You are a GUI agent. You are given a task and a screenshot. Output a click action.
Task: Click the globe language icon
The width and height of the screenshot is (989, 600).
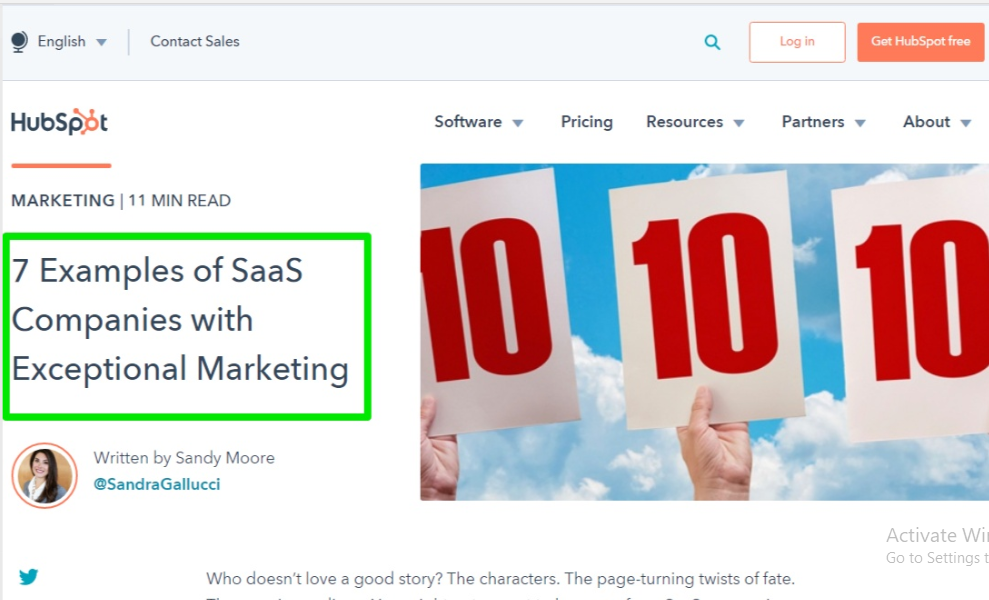point(20,42)
